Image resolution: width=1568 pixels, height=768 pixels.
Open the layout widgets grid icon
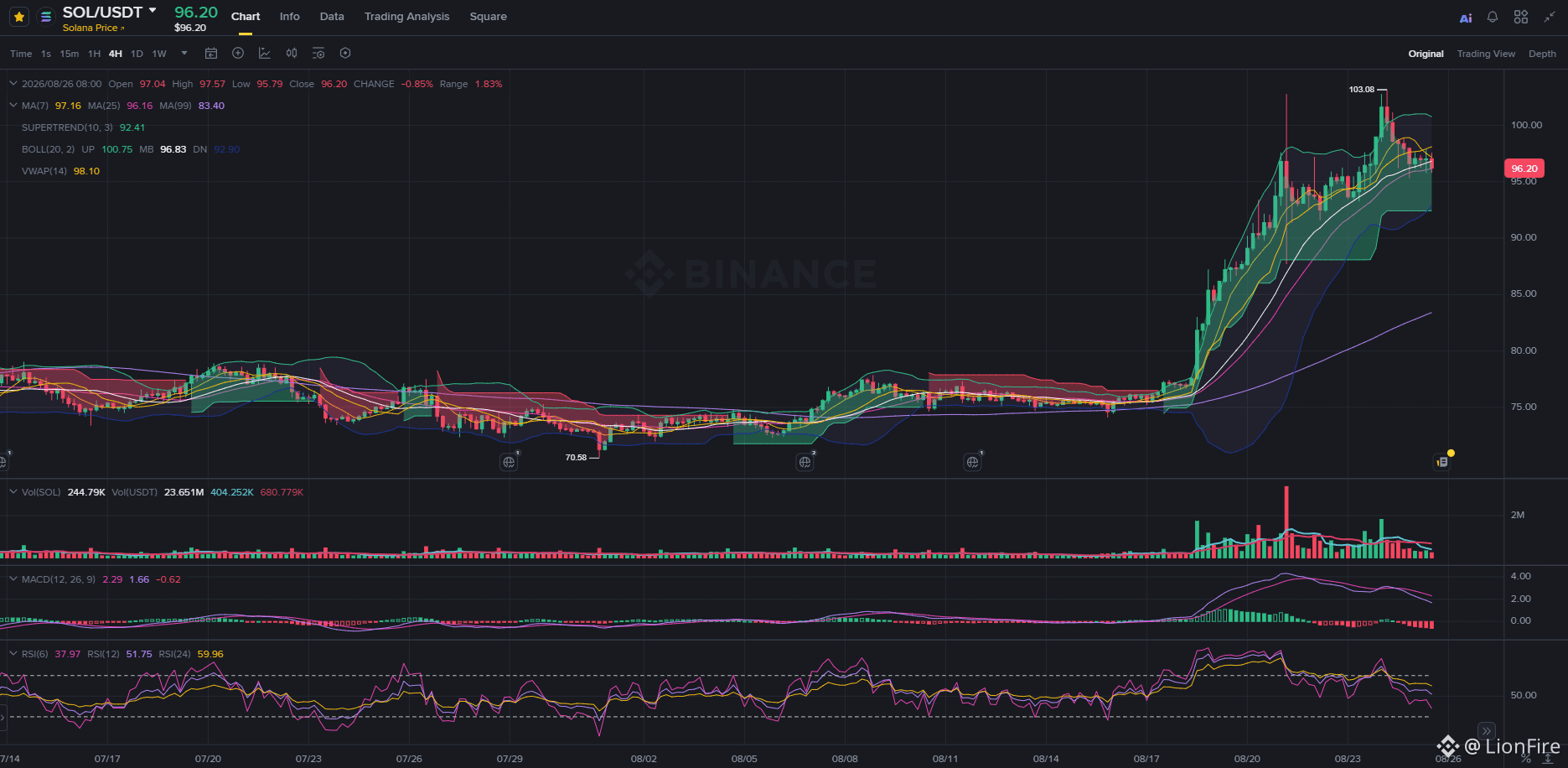(1521, 17)
